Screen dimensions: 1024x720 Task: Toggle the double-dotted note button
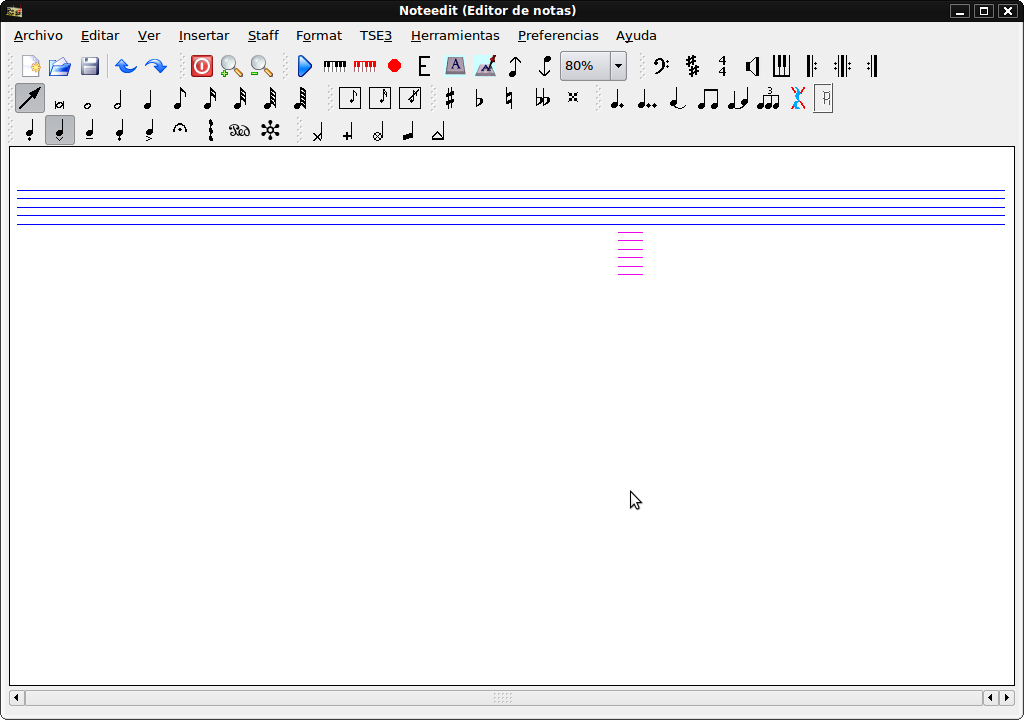coord(647,99)
